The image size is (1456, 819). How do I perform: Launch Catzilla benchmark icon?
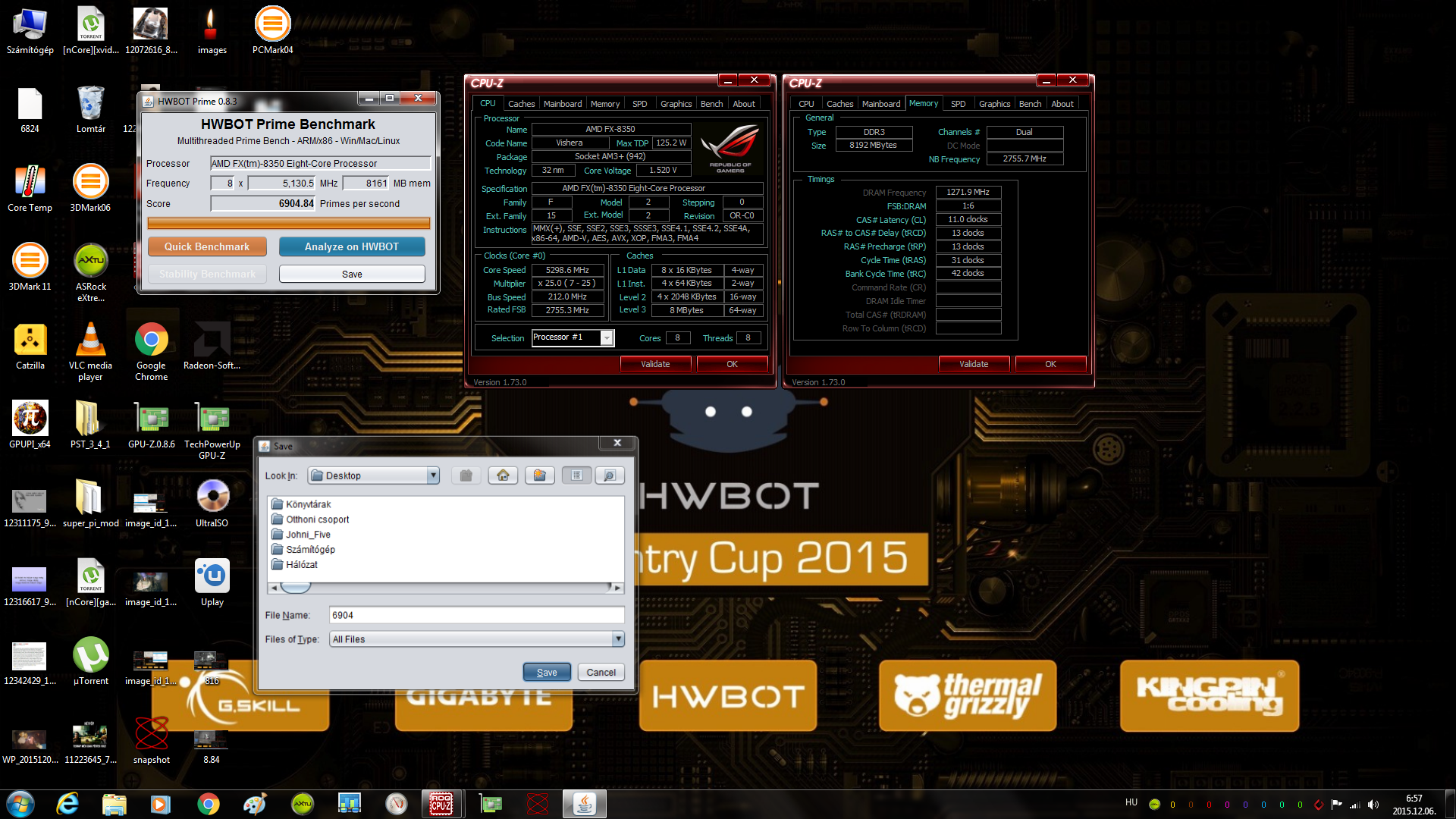[30, 346]
